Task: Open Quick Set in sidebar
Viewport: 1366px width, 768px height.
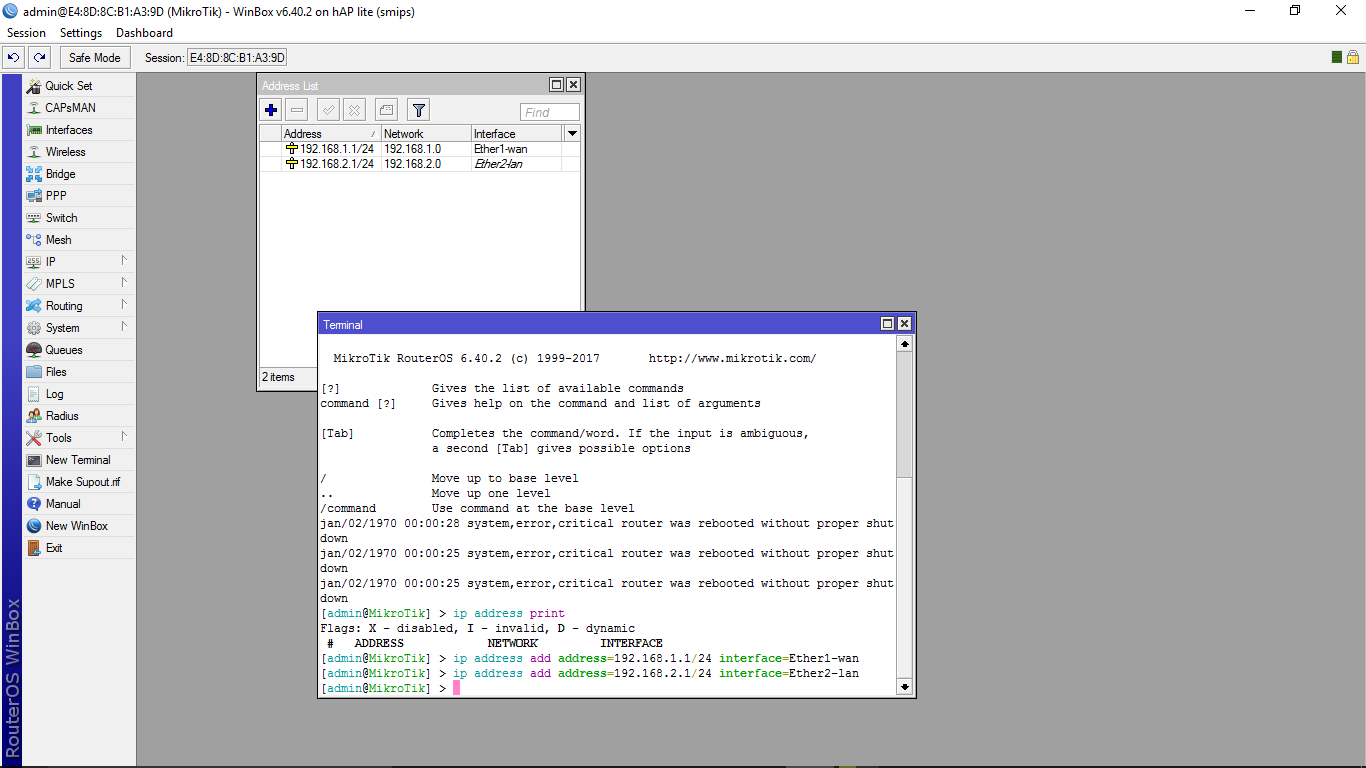Action: point(79,86)
